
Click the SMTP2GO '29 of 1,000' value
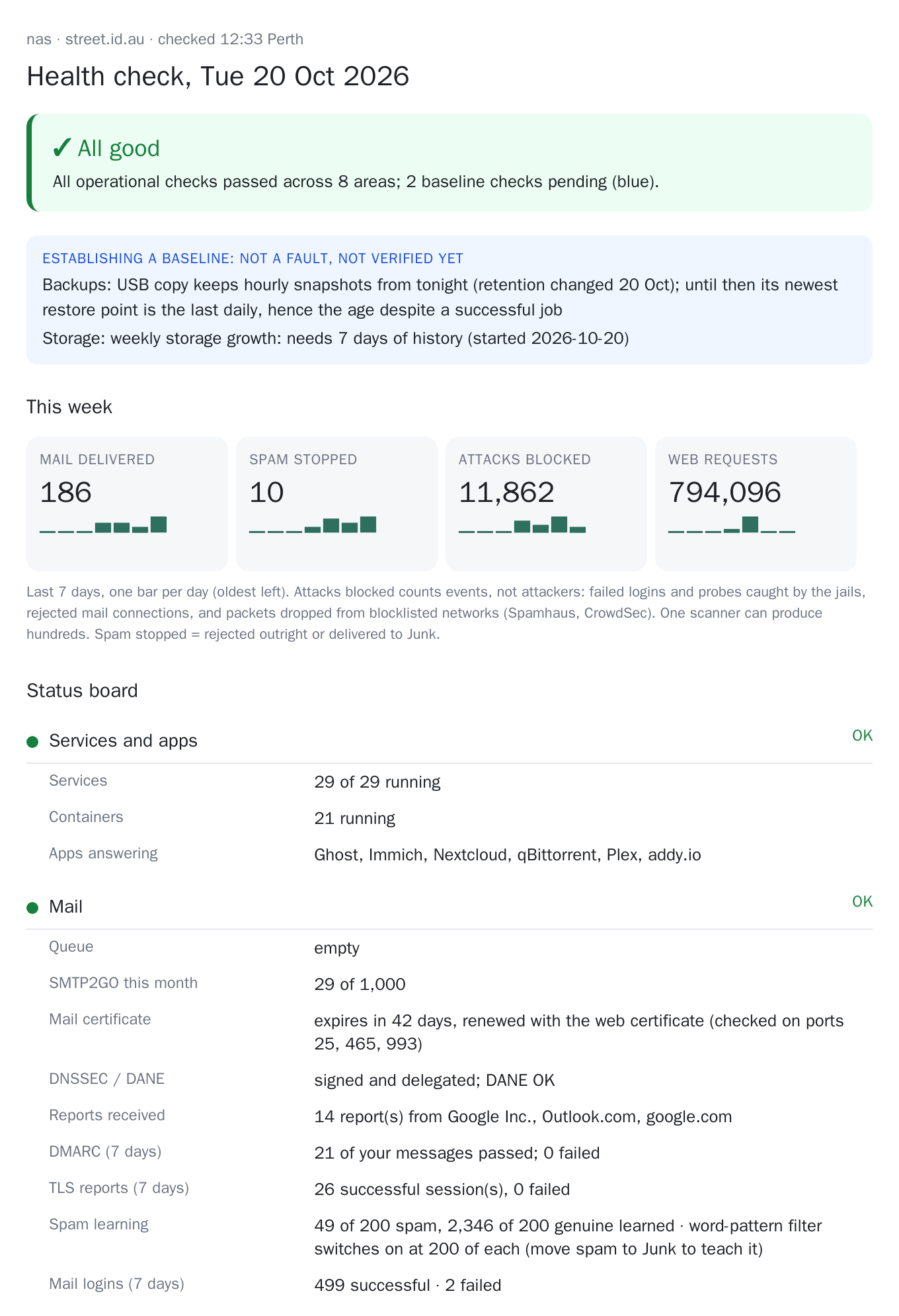click(x=360, y=984)
